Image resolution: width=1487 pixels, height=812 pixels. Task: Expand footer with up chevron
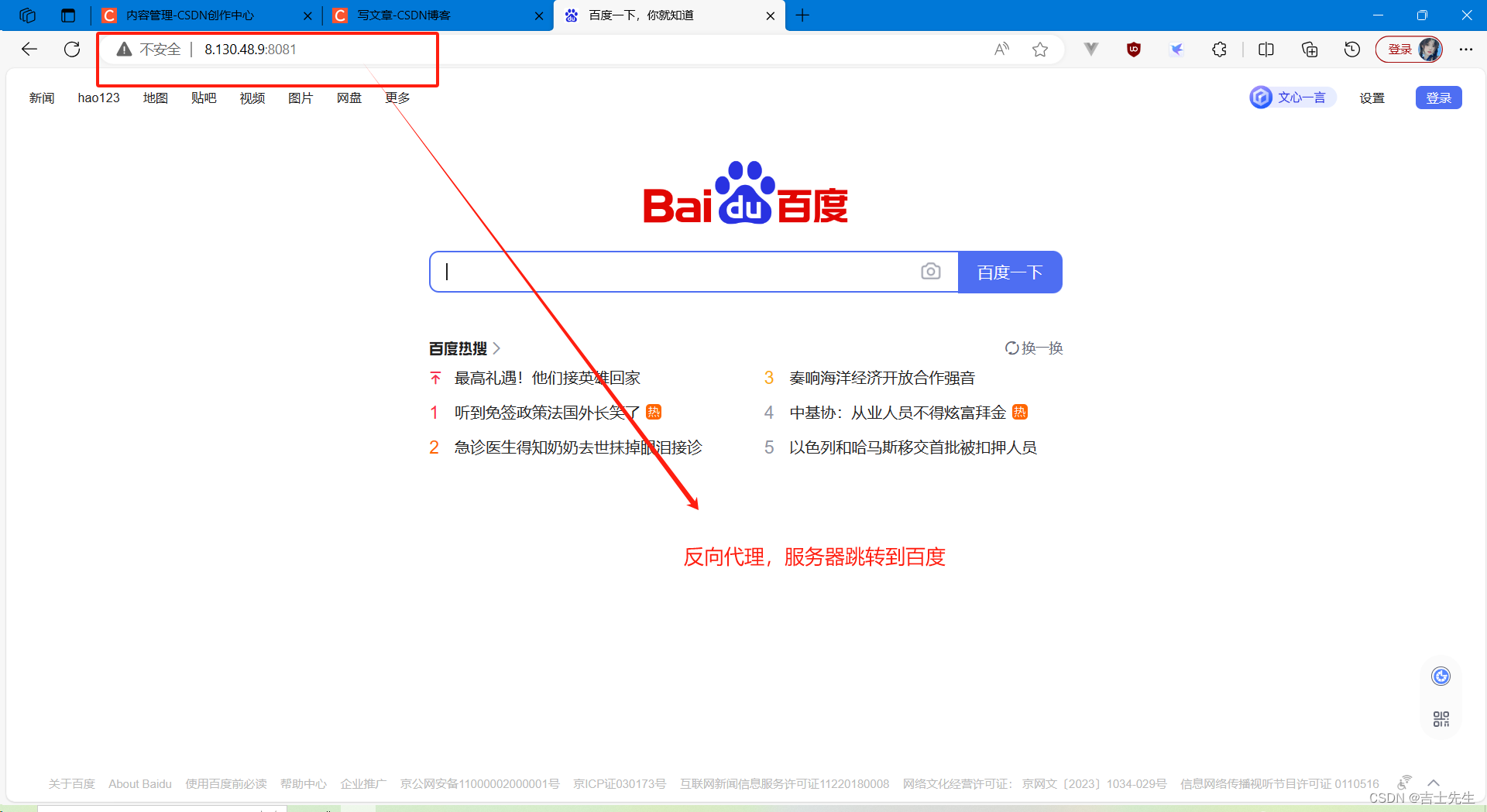point(1434,783)
